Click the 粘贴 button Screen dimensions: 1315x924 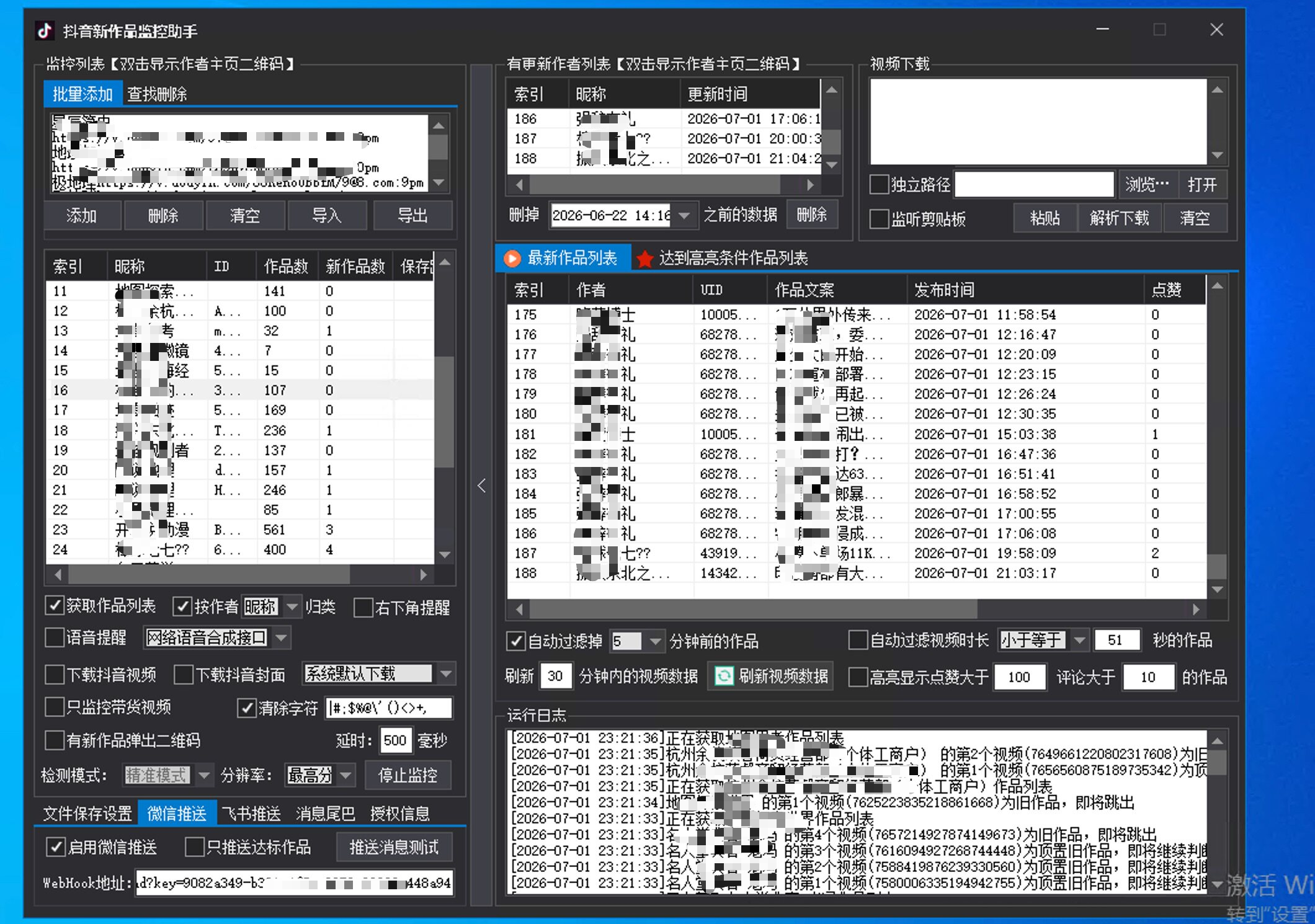point(1045,218)
